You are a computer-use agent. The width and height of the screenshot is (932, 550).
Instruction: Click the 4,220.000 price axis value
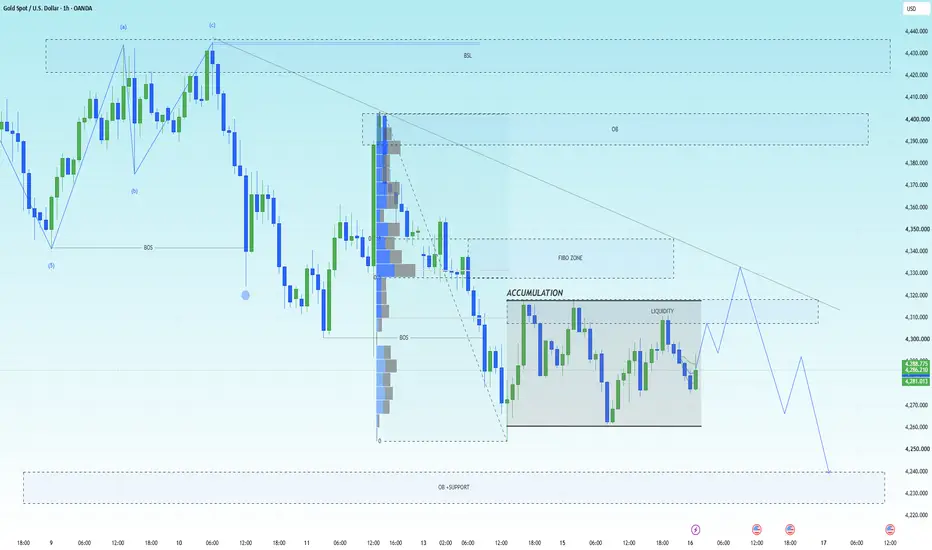(916, 515)
